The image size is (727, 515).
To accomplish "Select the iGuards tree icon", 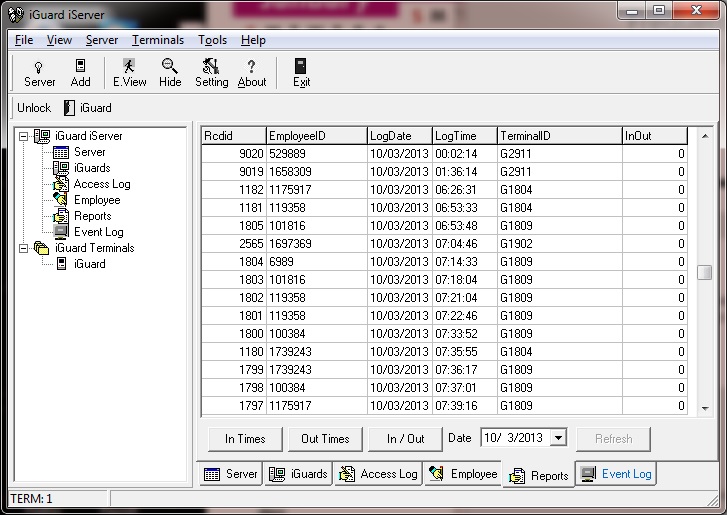I will (61, 168).
